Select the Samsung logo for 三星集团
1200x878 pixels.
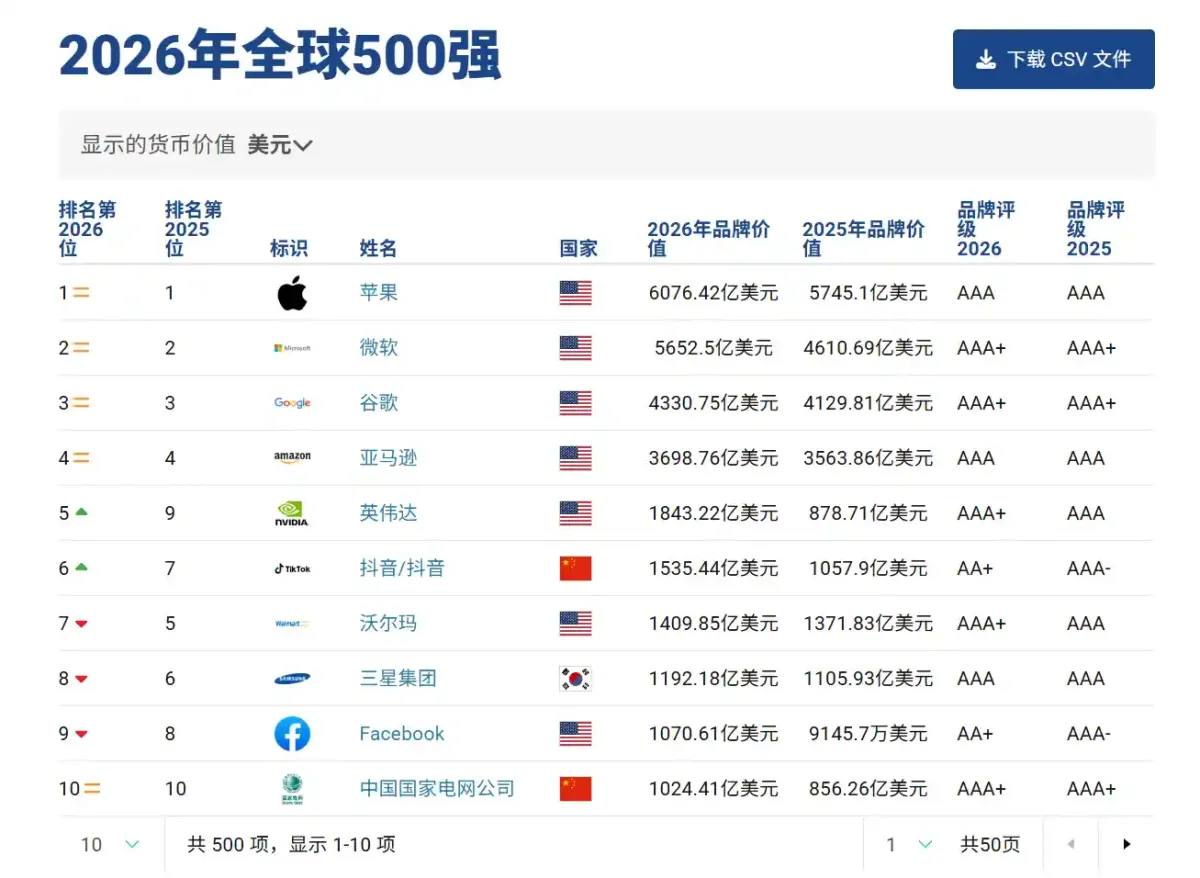click(x=292, y=678)
